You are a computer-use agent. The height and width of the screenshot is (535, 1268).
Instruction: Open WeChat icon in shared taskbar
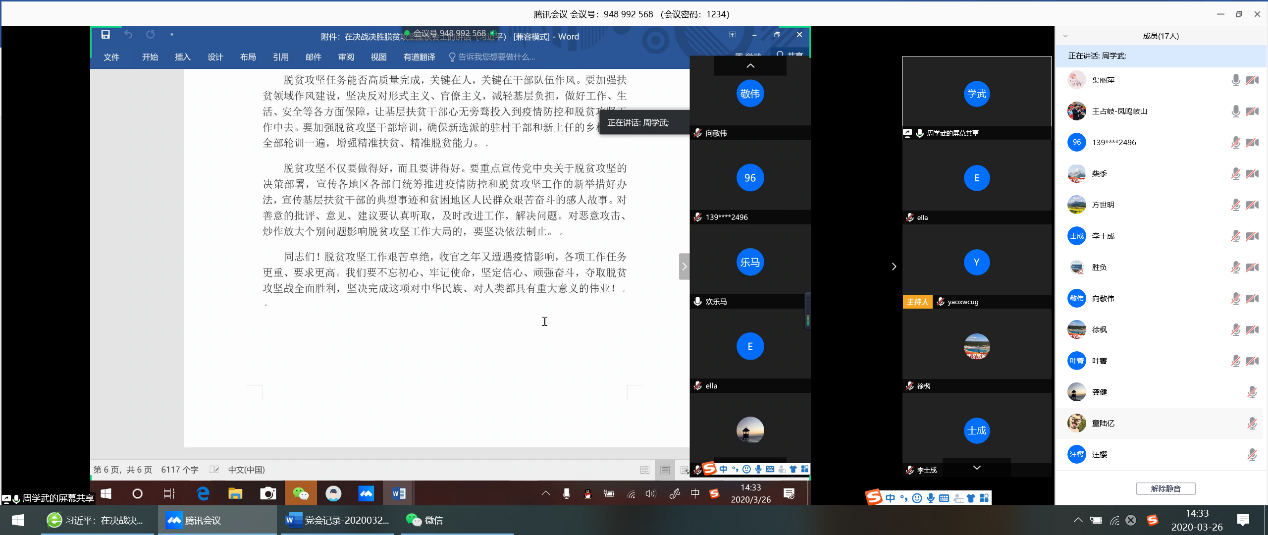[300, 493]
